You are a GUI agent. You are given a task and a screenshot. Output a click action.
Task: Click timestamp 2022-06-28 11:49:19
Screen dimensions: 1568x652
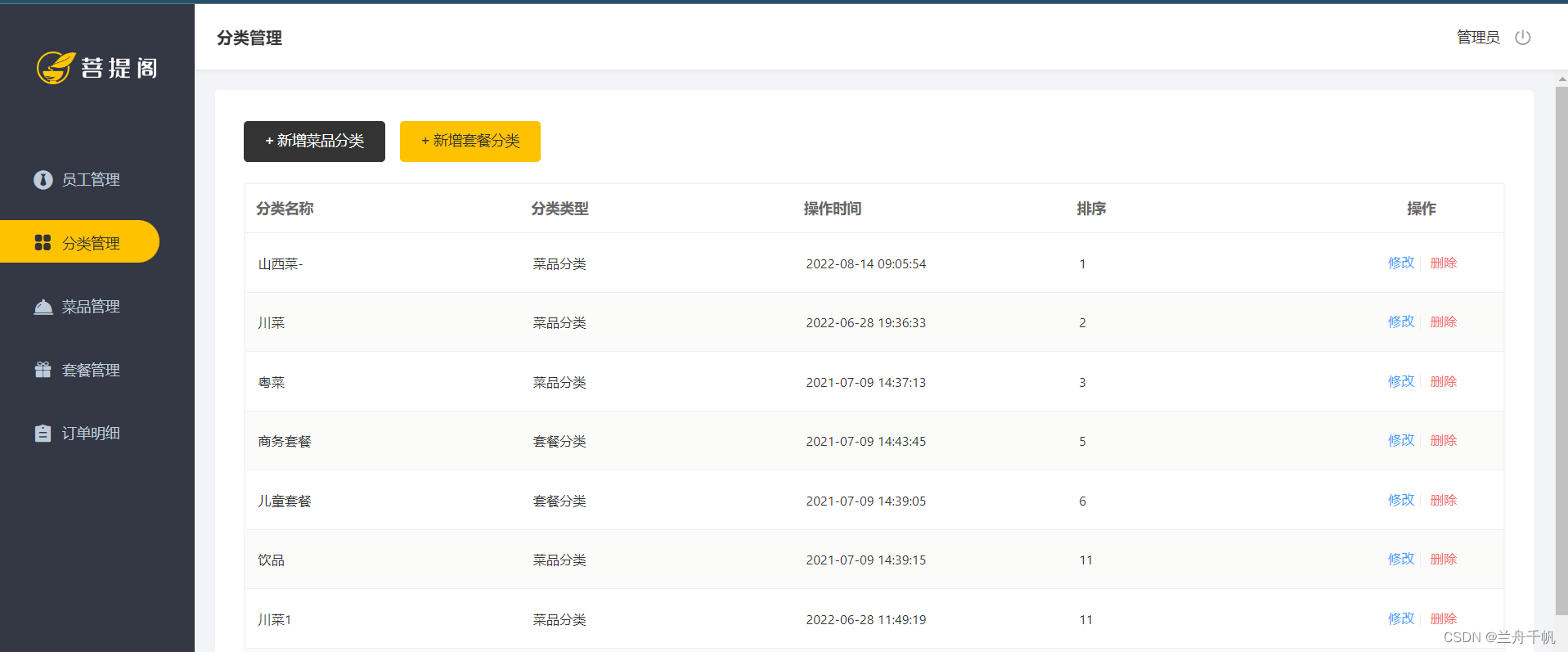pos(866,619)
